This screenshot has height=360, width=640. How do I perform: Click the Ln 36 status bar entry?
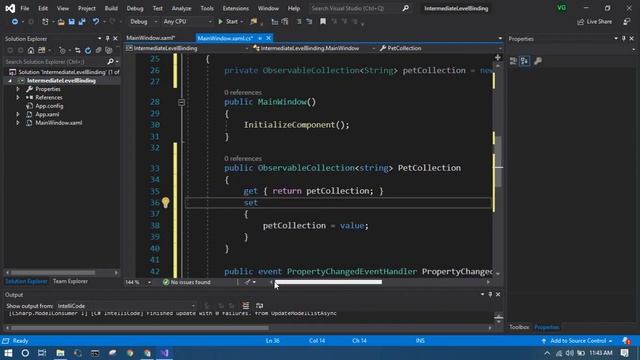click(273, 341)
